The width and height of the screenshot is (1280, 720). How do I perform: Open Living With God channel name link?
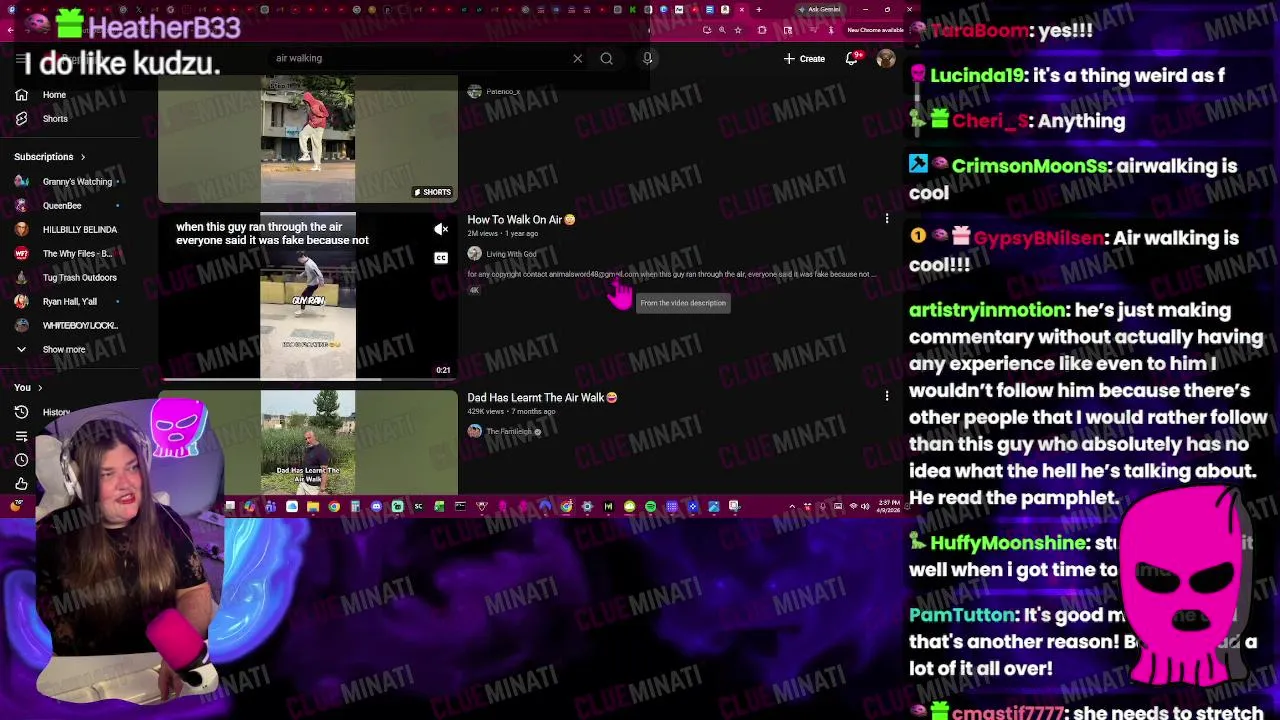(511, 254)
